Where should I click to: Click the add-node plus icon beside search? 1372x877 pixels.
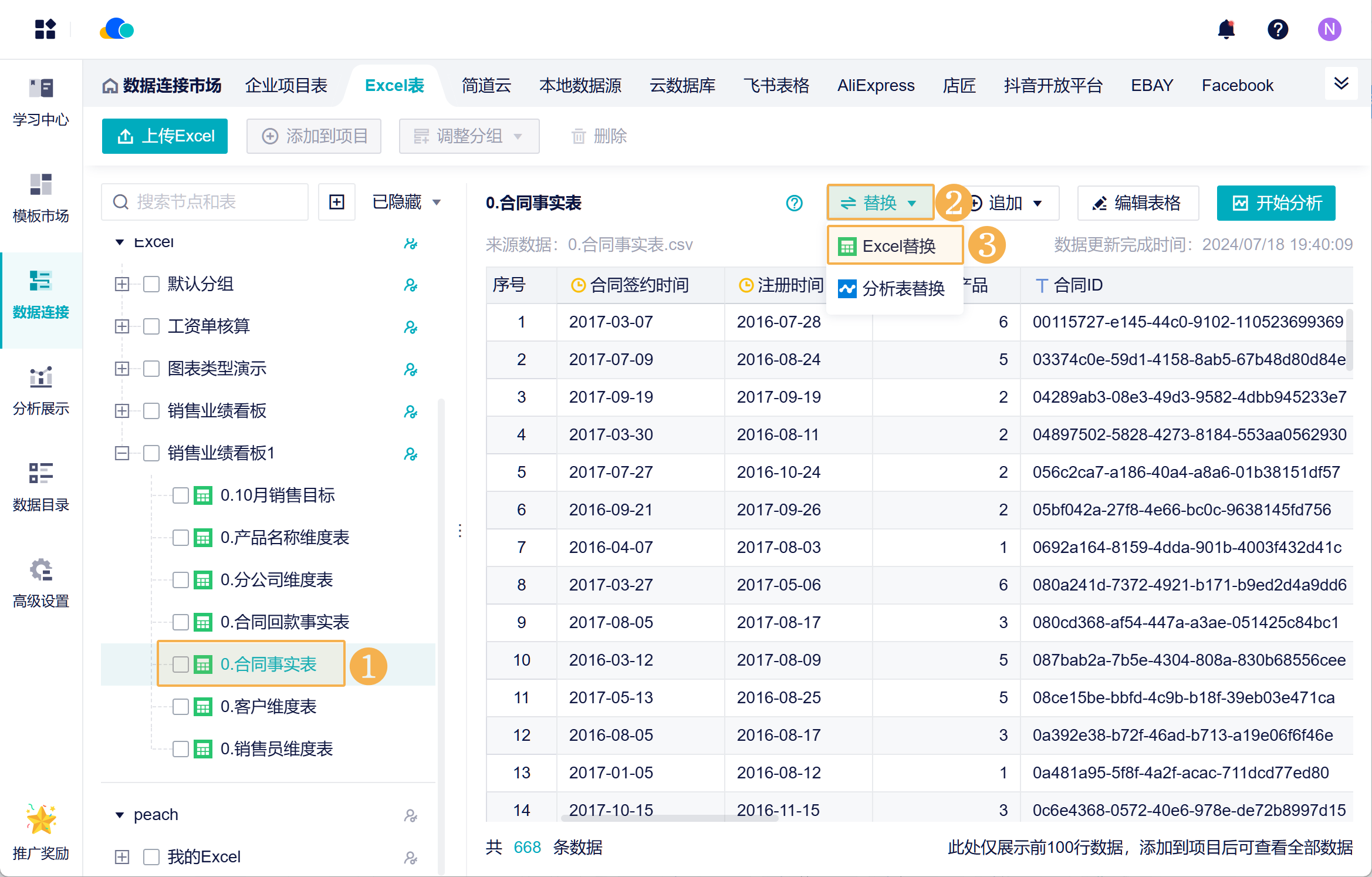tap(337, 202)
